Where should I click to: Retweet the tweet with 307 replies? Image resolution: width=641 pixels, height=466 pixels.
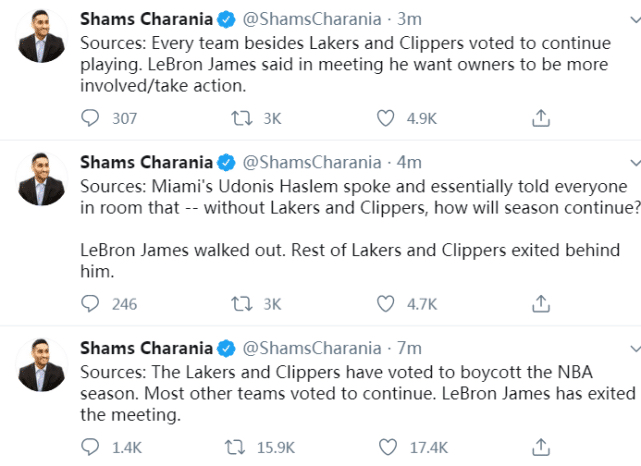click(x=239, y=119)
